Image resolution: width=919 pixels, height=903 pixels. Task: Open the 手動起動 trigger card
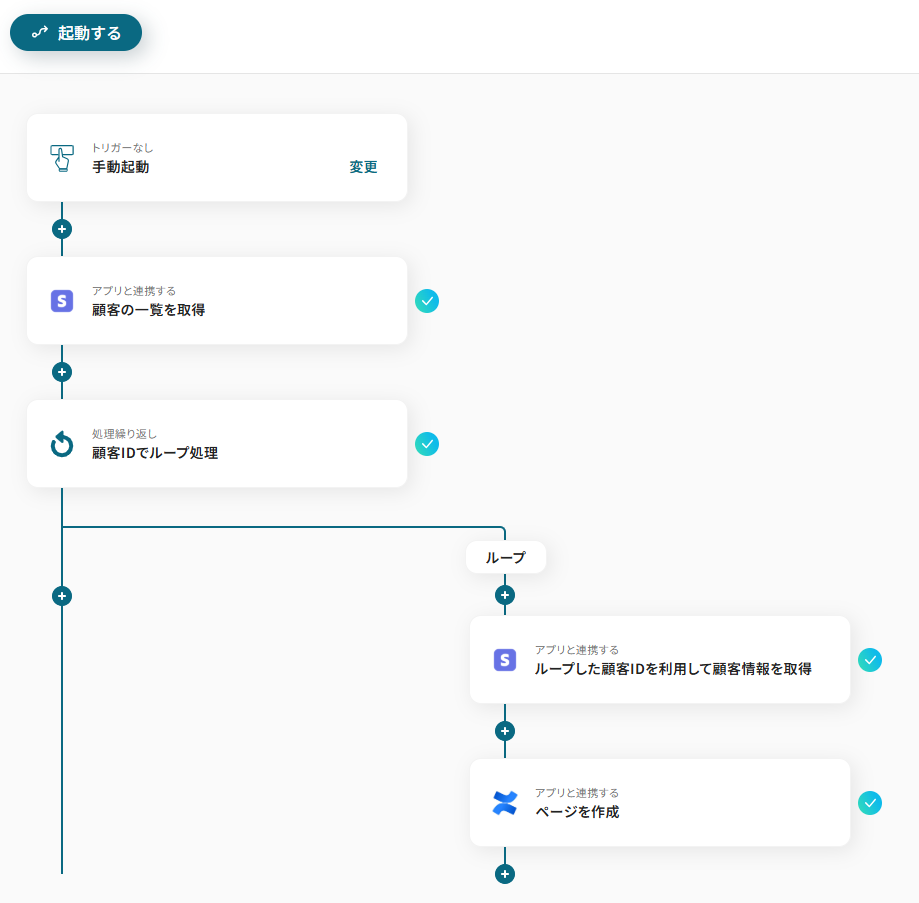pyautogui.click(x=217, y=158)
